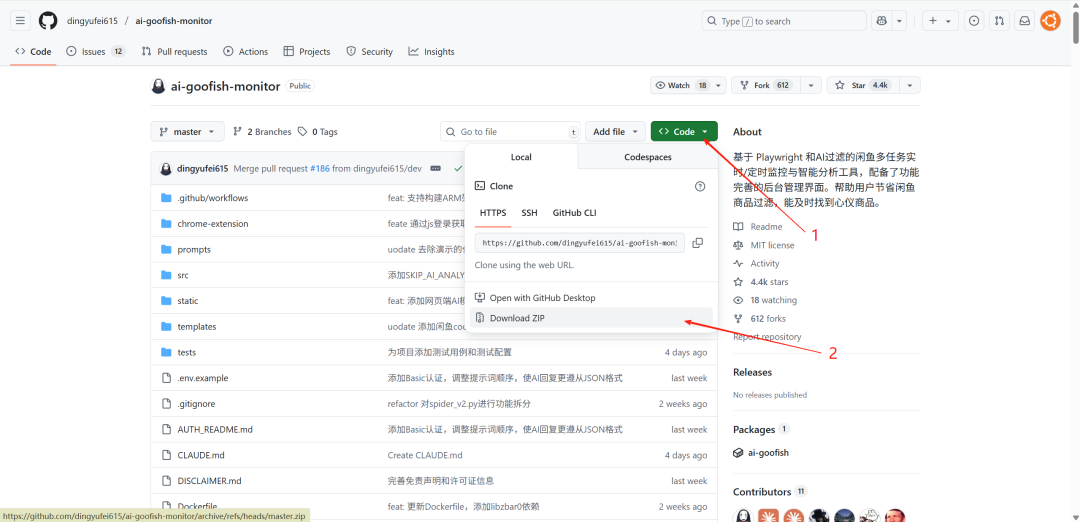Click the create new plus icon
This screenshot has height=522, width=1080.
(933, 21)
